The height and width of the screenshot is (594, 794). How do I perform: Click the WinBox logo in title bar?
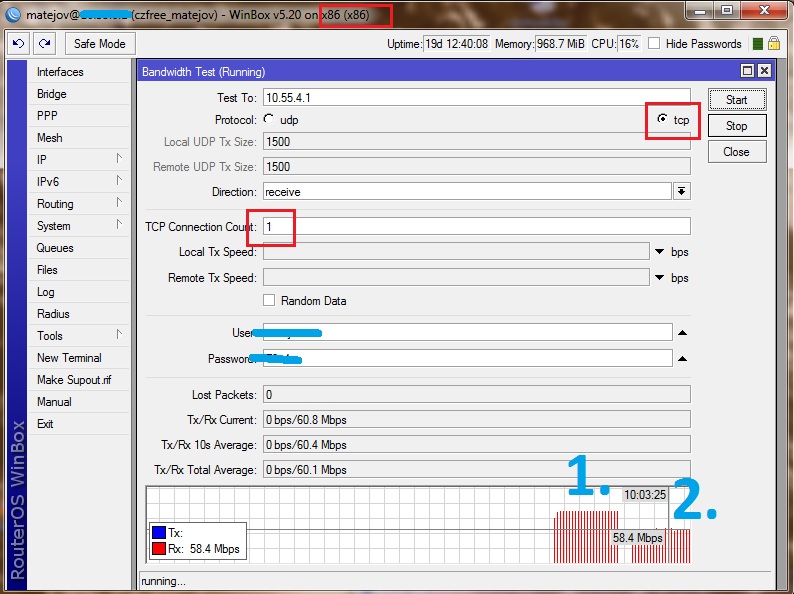point(13,15)
